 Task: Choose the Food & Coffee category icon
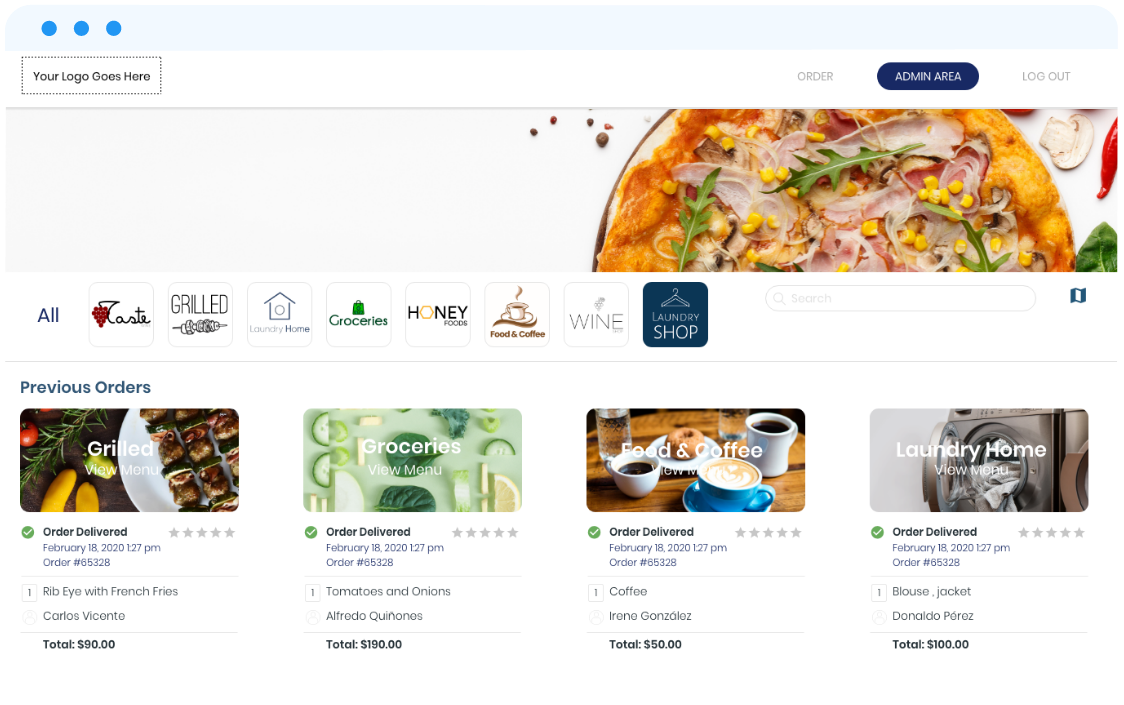tap(517, 315)
